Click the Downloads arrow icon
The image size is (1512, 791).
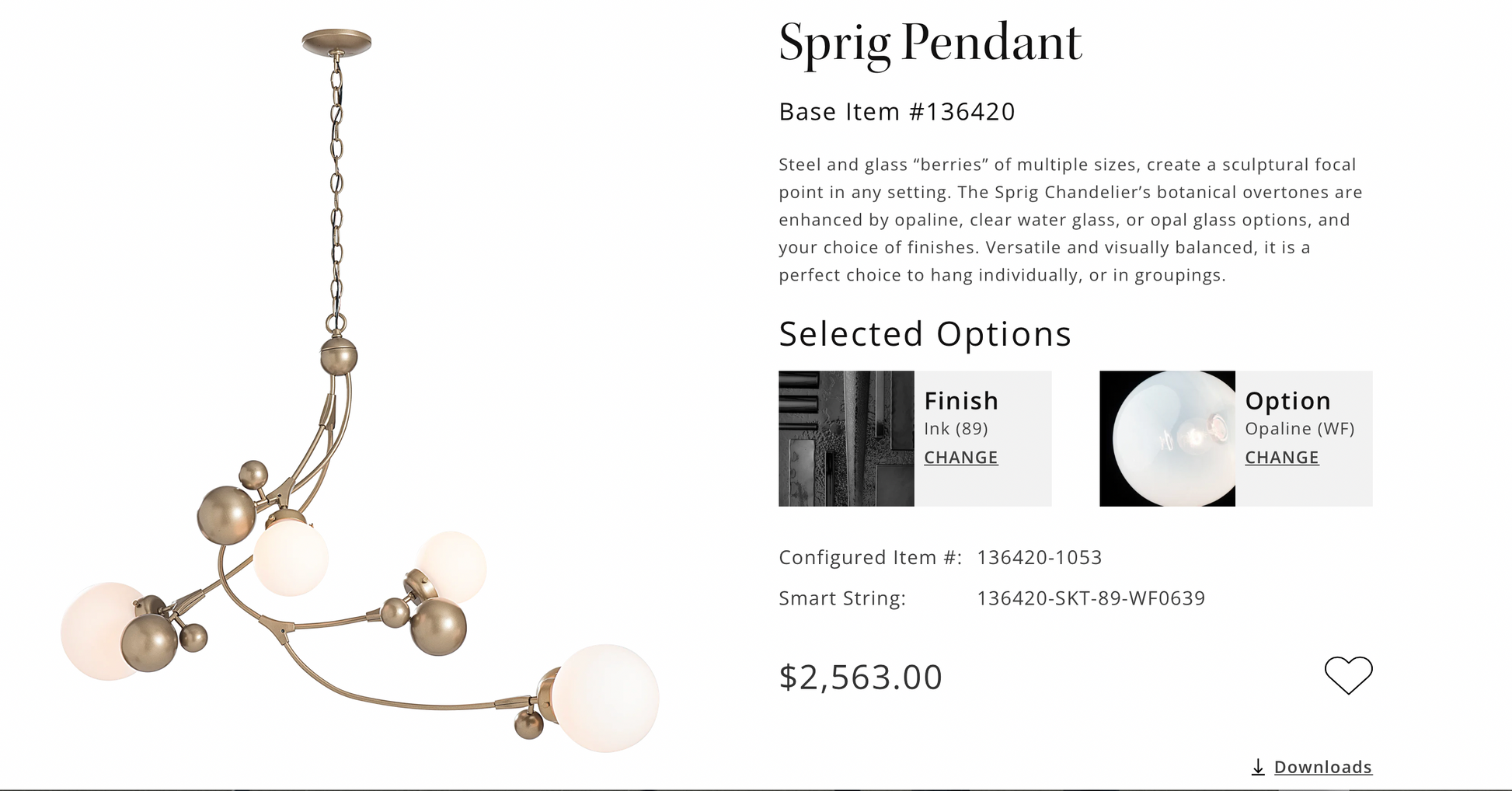tap(1258, 767)
